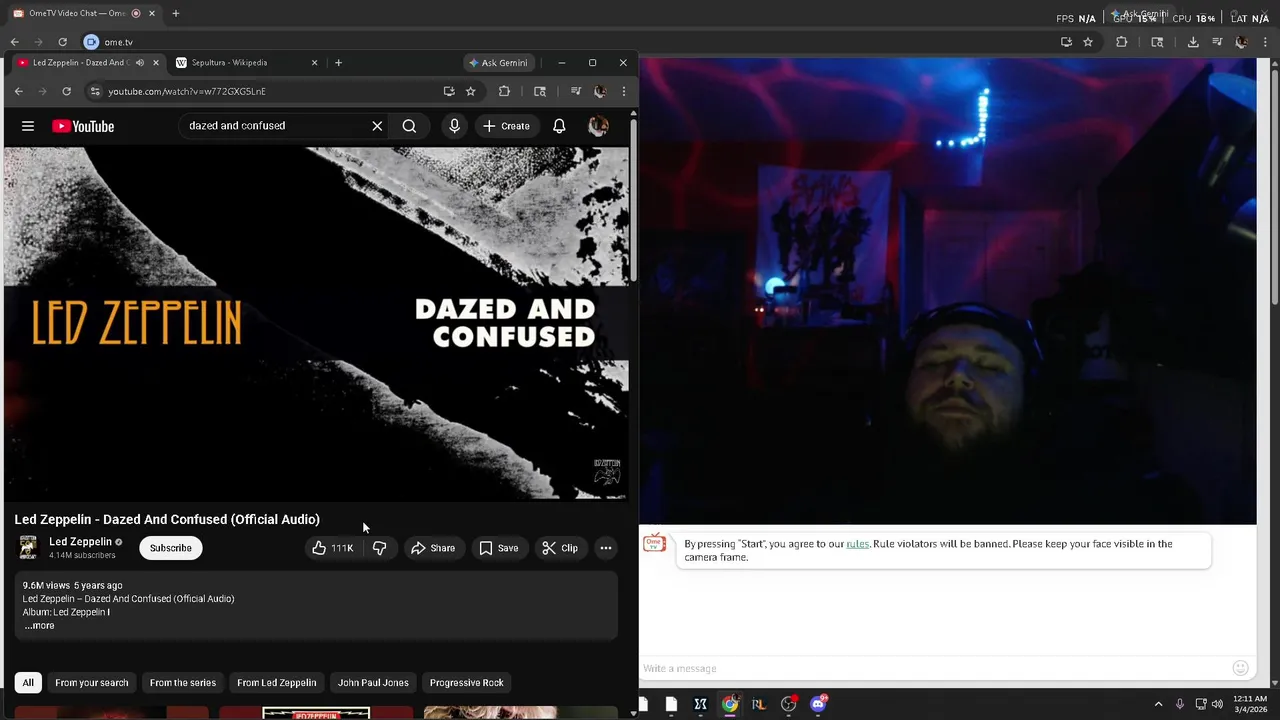Show hidden system tray icons
Screen dimensions: 1280x720
[x=1158, y=704]
